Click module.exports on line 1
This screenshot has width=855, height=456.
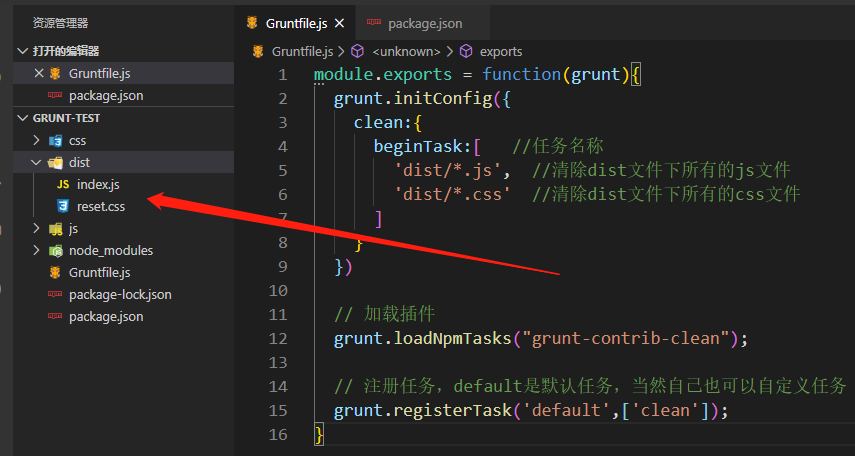point(383,74)
